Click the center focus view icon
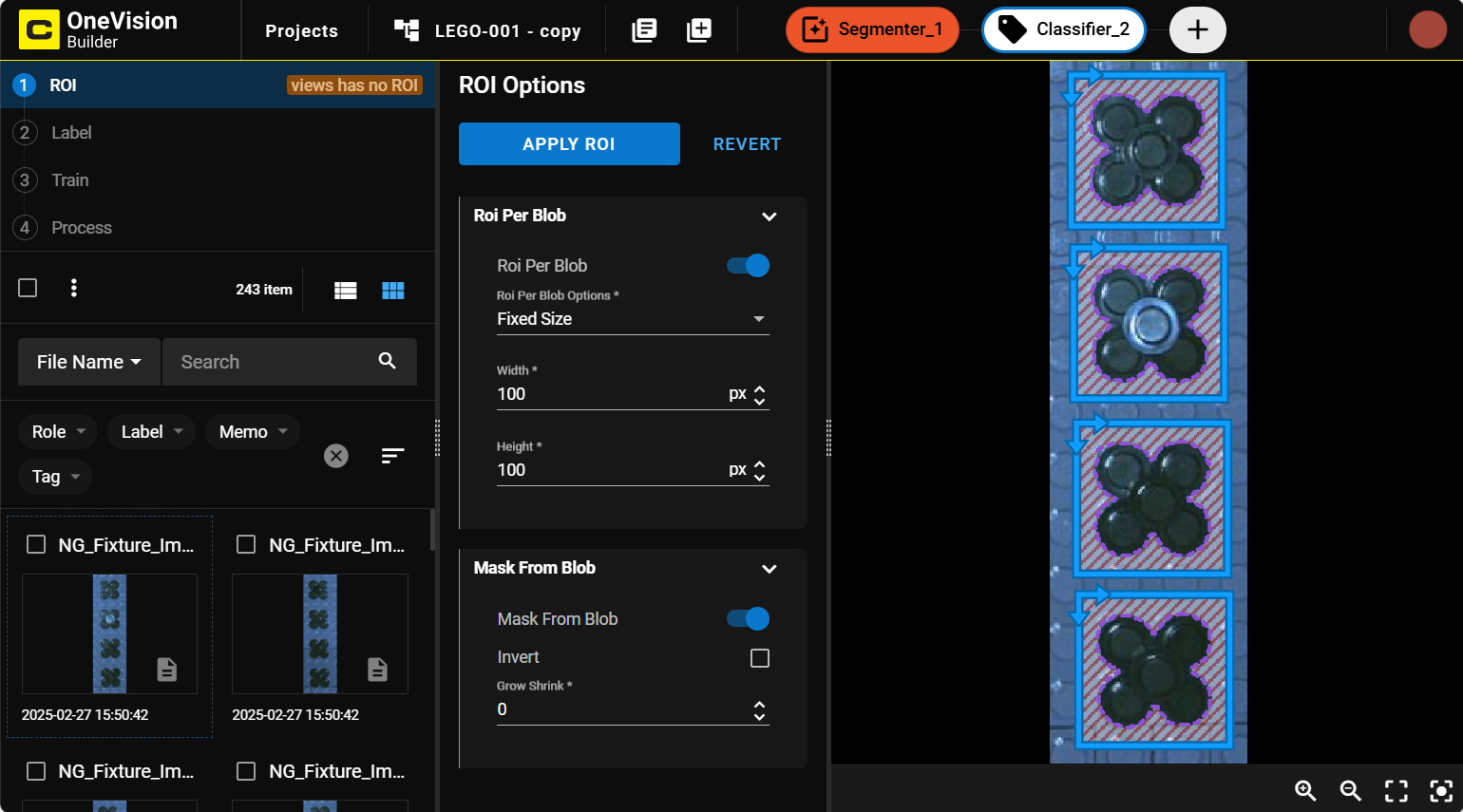Image resolution: width=1463 pixels, height=812 pixels. click(1441, 790)
